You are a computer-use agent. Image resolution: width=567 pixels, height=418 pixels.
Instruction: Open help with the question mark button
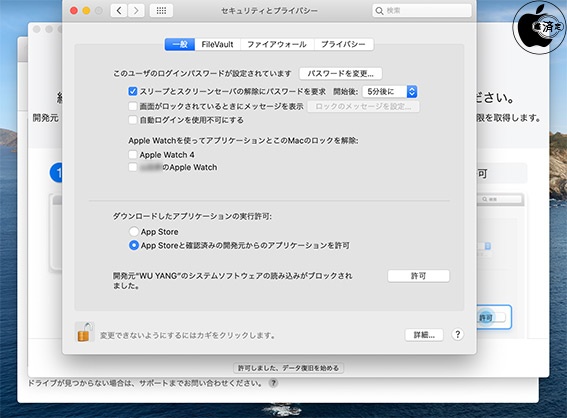(457, 334)
